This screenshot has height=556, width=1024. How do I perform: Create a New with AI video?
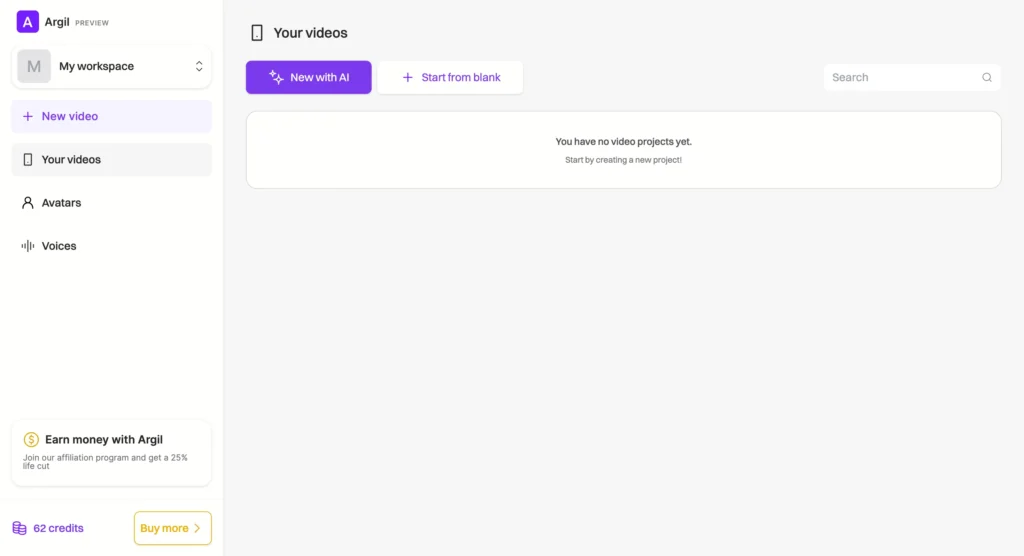pos(308,77)
